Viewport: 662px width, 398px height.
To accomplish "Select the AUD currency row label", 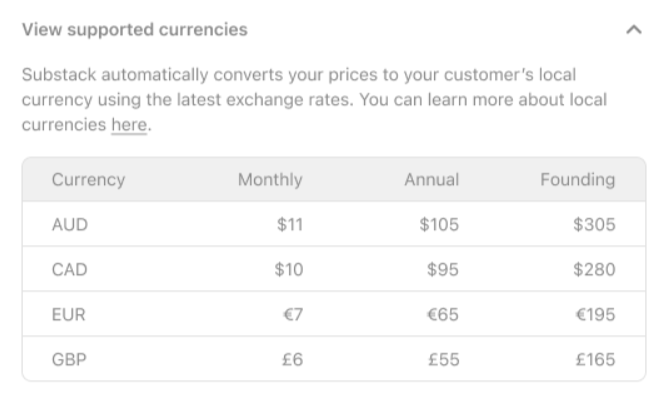I will pos(70,225).
